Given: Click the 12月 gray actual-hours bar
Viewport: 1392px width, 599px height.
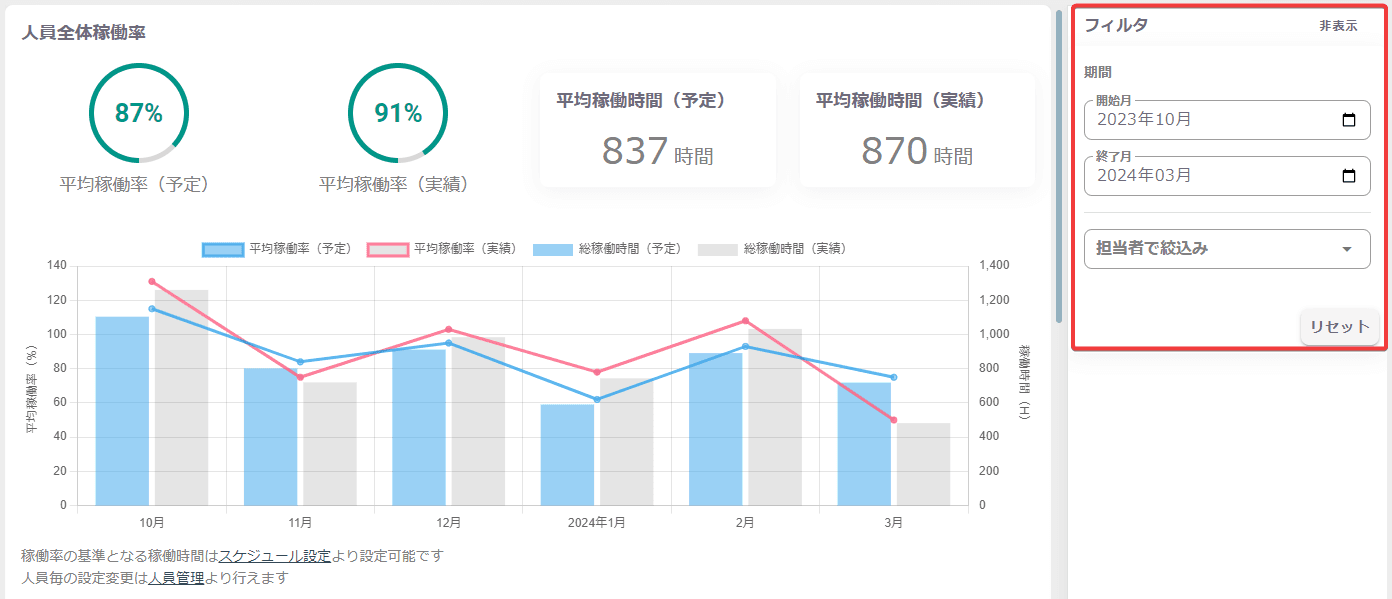Looking at the screenshot, I should 478,420.
